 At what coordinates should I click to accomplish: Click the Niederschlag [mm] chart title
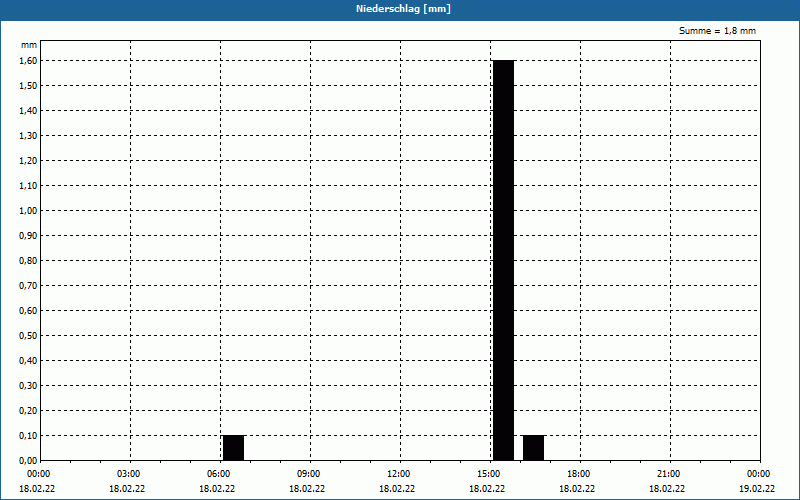tap(403, 9)
